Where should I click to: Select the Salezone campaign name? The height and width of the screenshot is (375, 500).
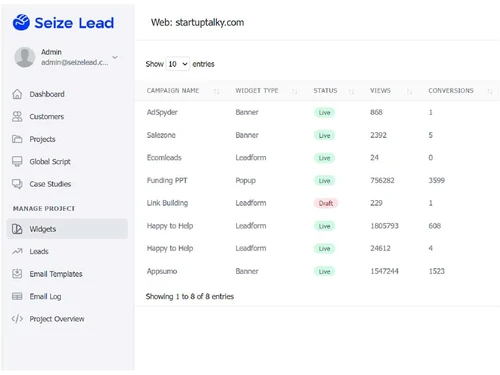(x=161, y=135)
